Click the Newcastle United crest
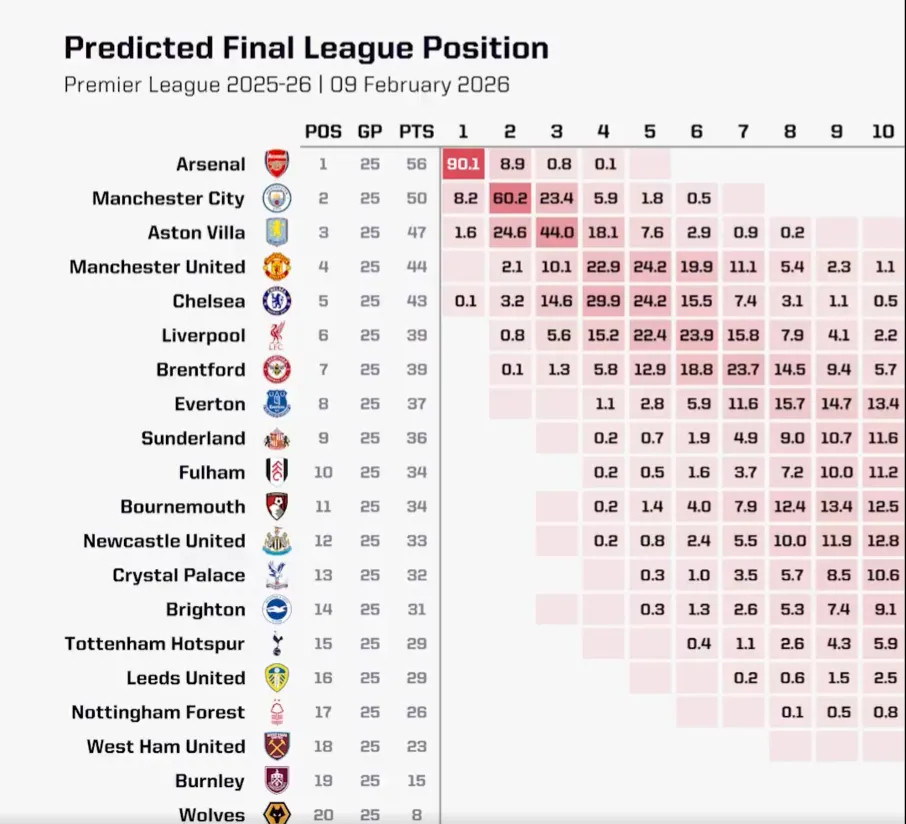The height and width of the screenshot is (824, 906). coord(277,541)
